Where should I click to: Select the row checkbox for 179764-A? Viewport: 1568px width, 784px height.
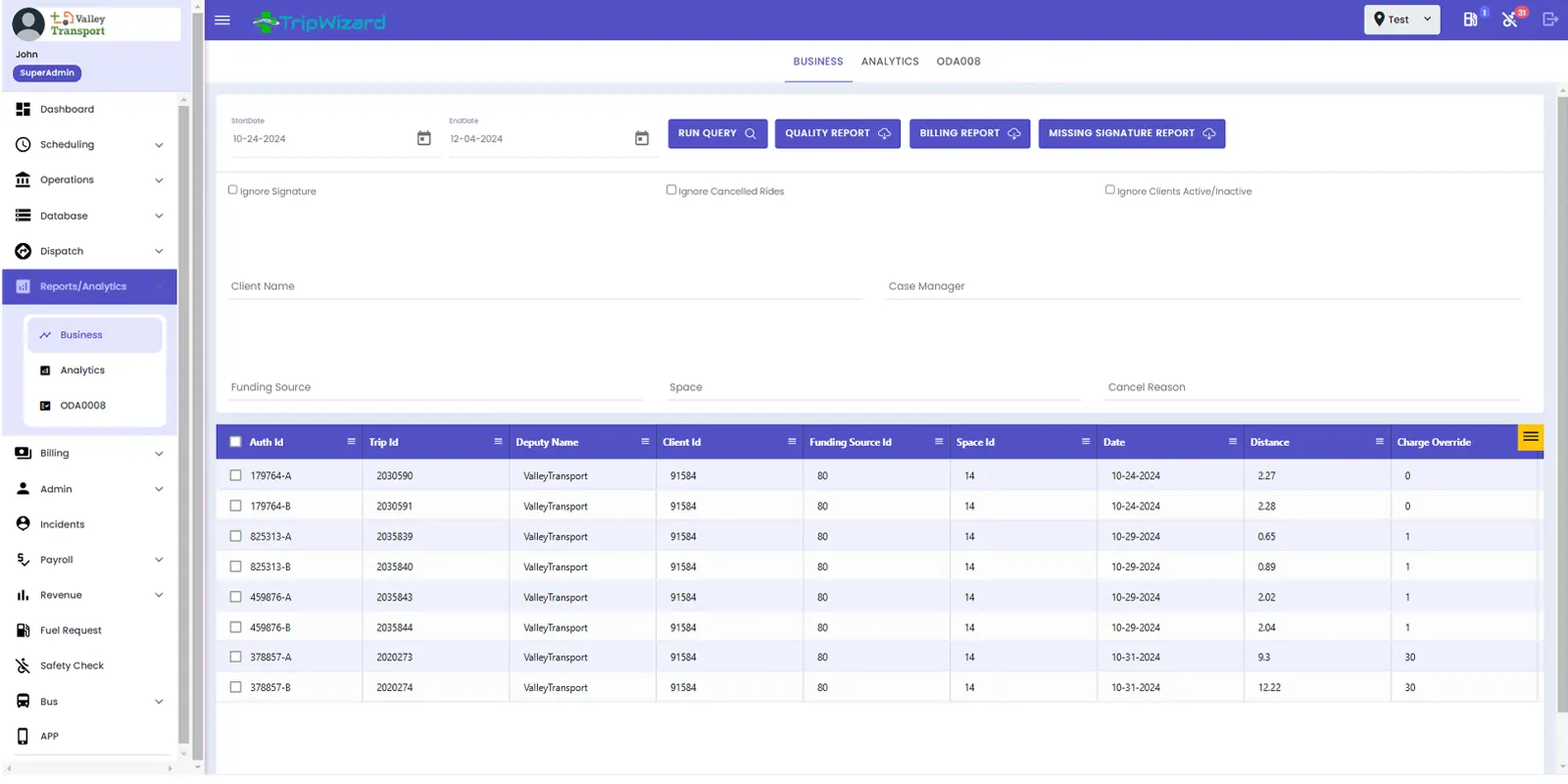click(x=235, y=475)
